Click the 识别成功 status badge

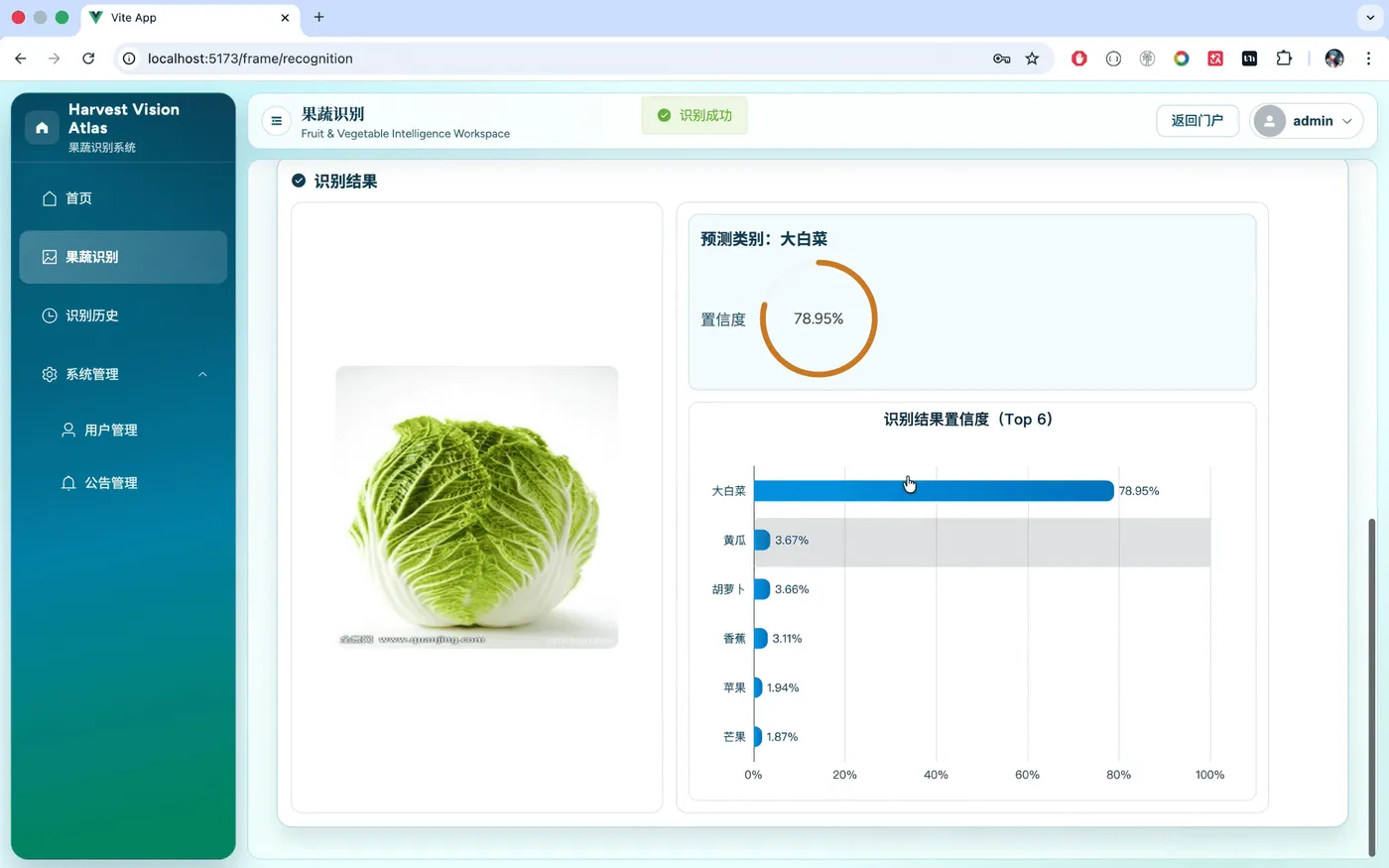pos(694,115)
